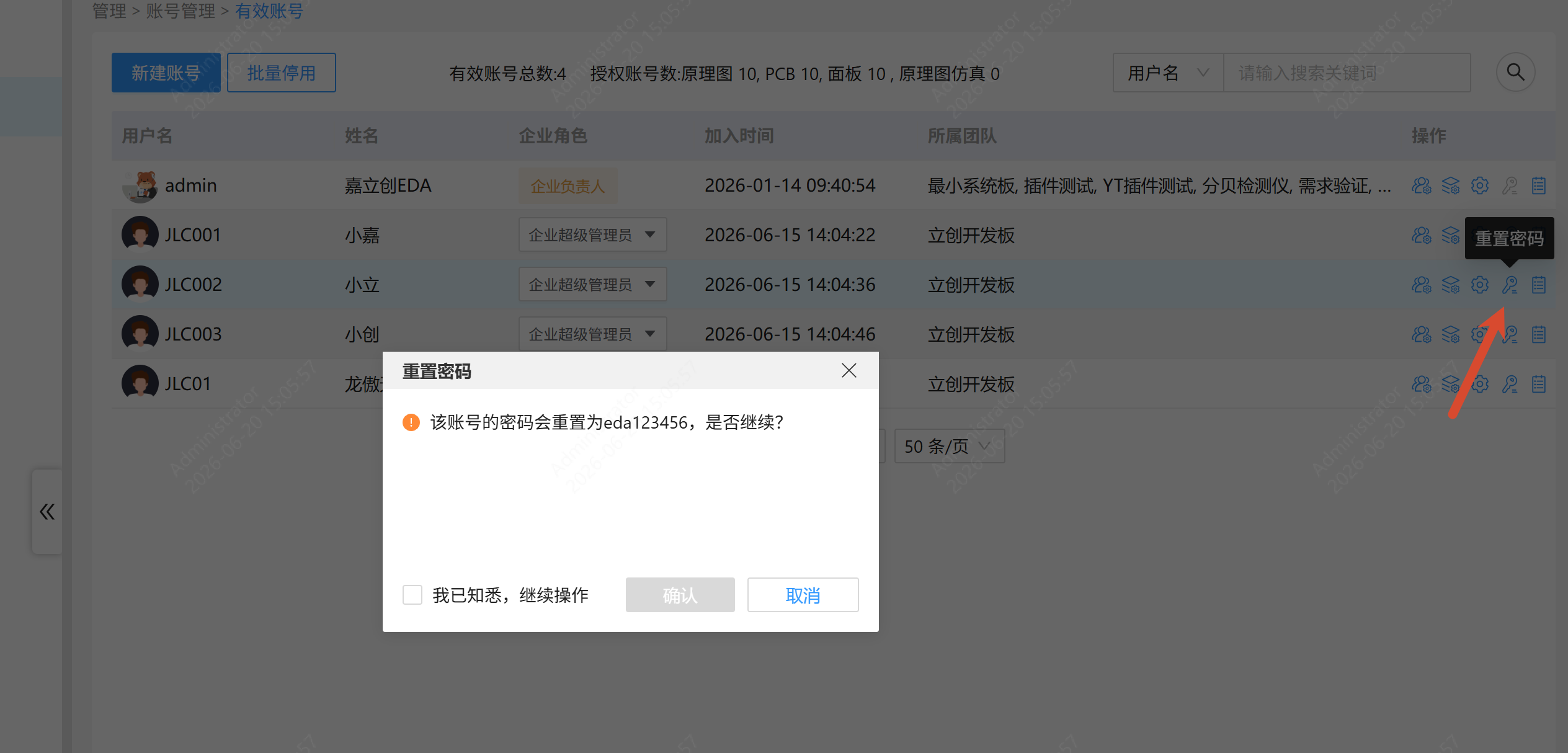Screen dimensions: 1568x753
Task: Click 确认 button in dialog
Action: click(680, 595)
